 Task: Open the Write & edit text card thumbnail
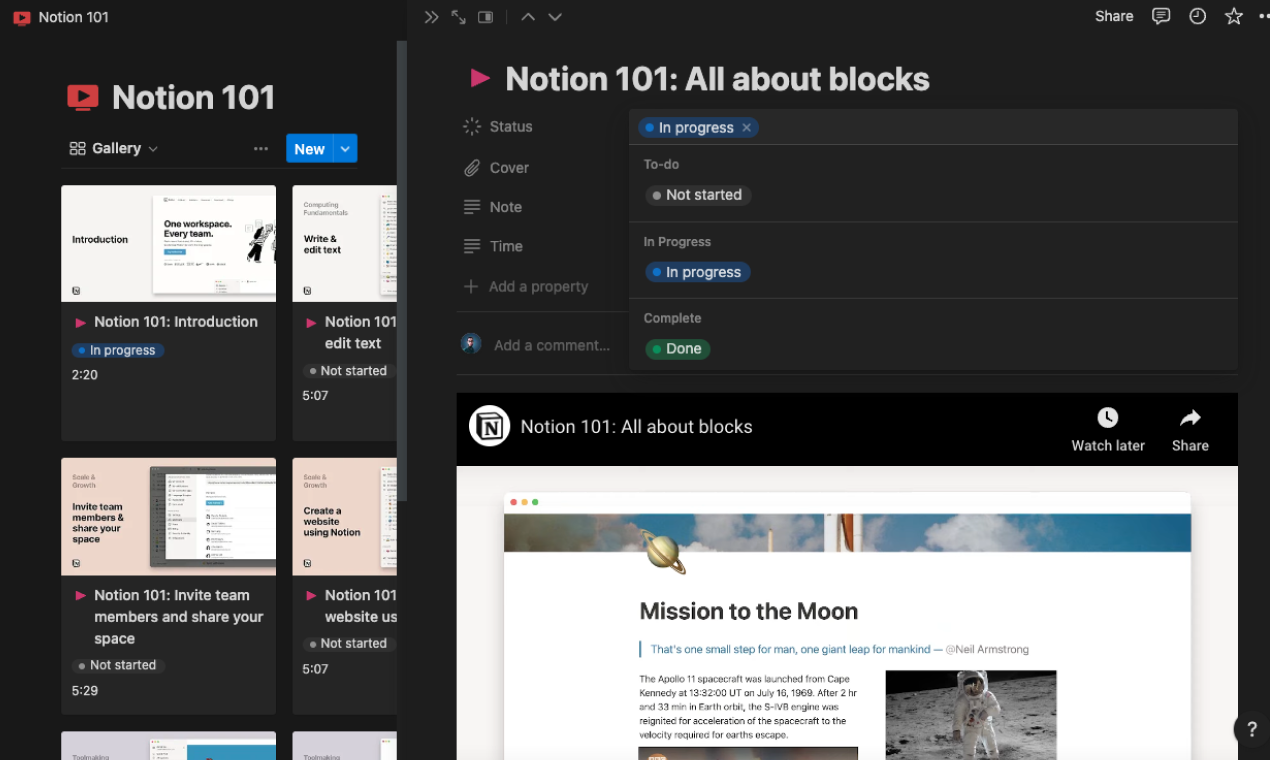[x=345, y=243]
